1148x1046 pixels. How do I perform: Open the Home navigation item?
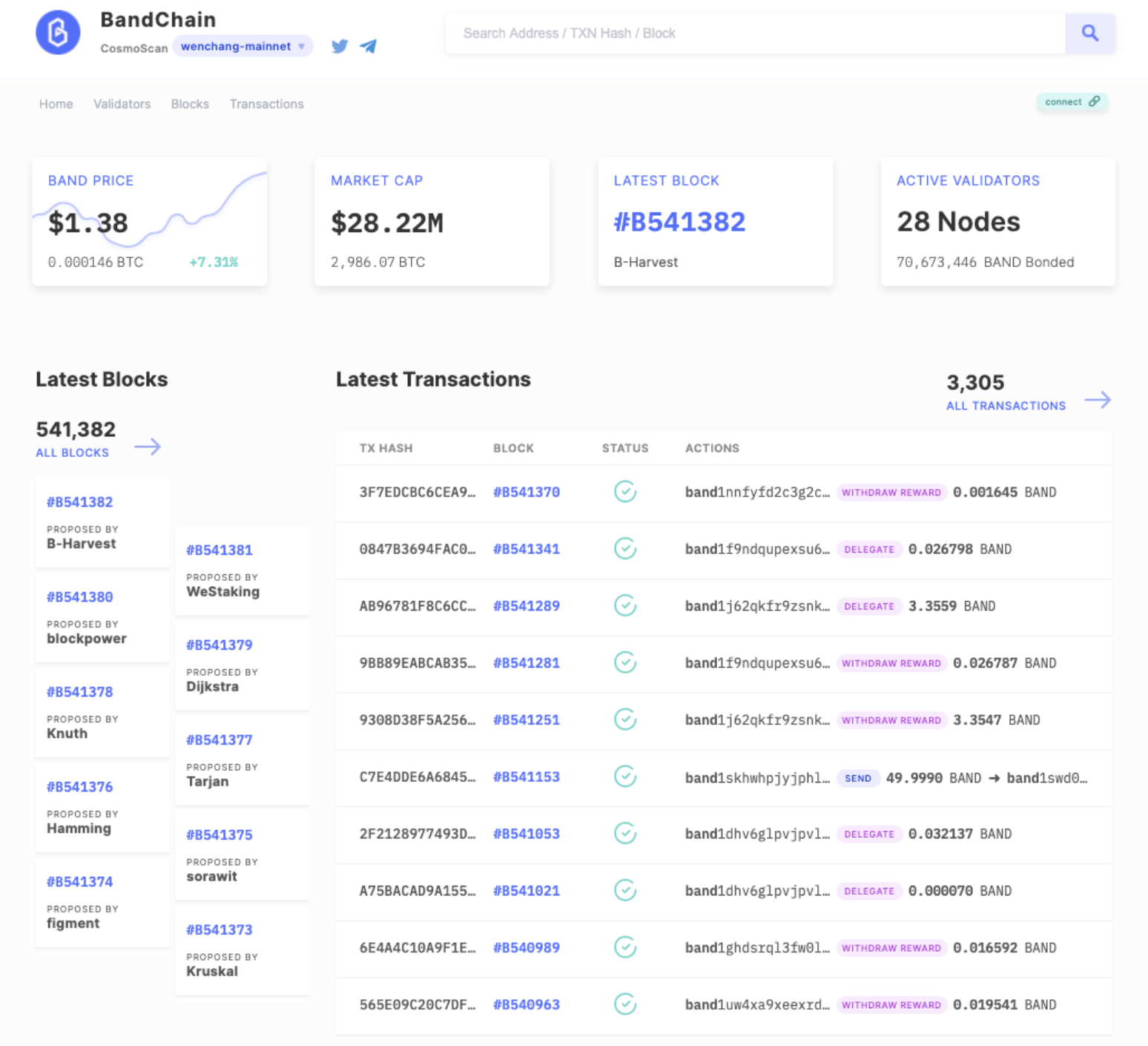tap(56, 104)
